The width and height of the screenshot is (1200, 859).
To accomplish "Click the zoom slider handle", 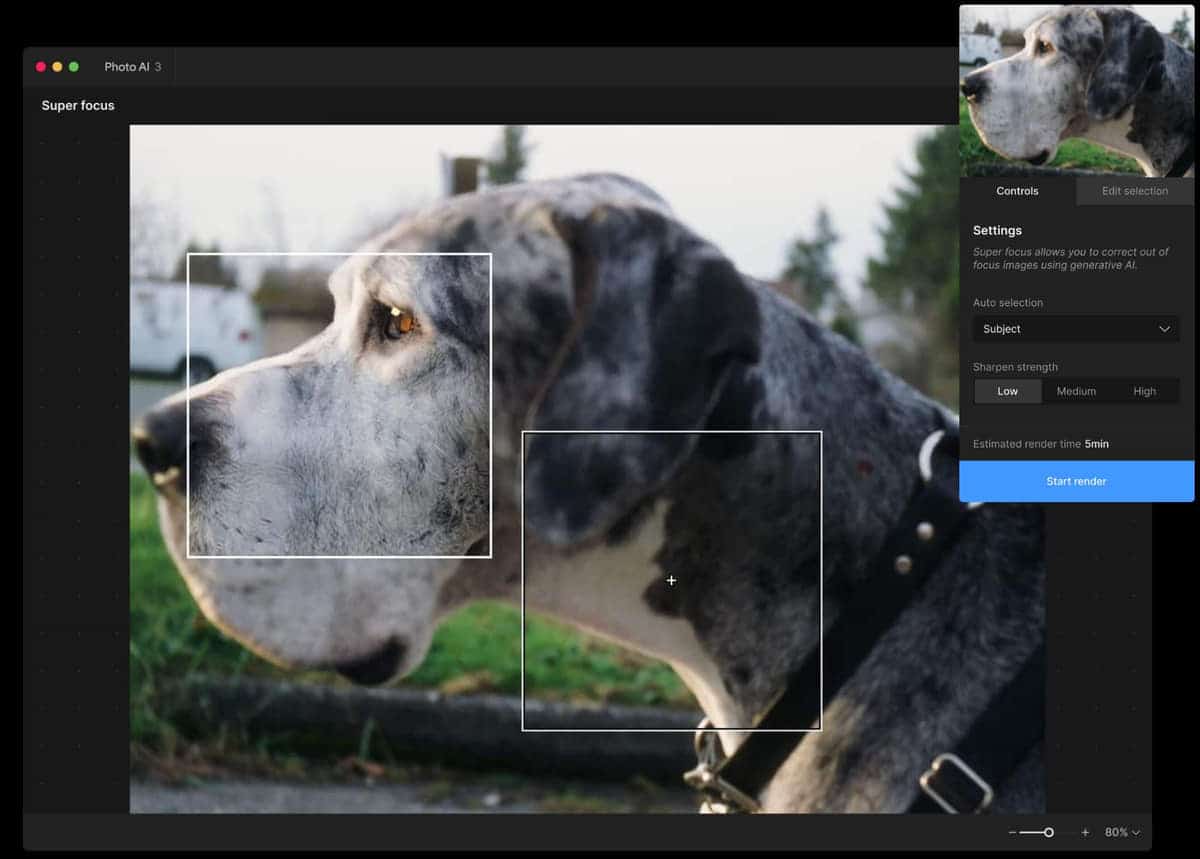I will (1047, 832).
